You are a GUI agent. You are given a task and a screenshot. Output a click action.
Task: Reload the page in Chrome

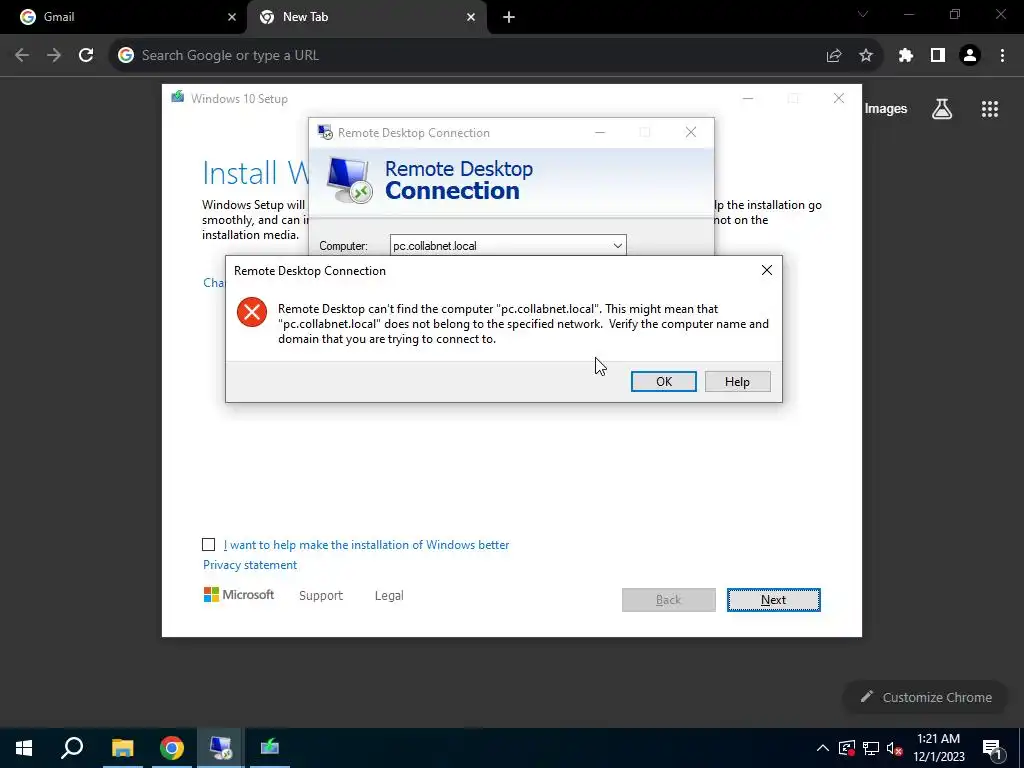86,56
